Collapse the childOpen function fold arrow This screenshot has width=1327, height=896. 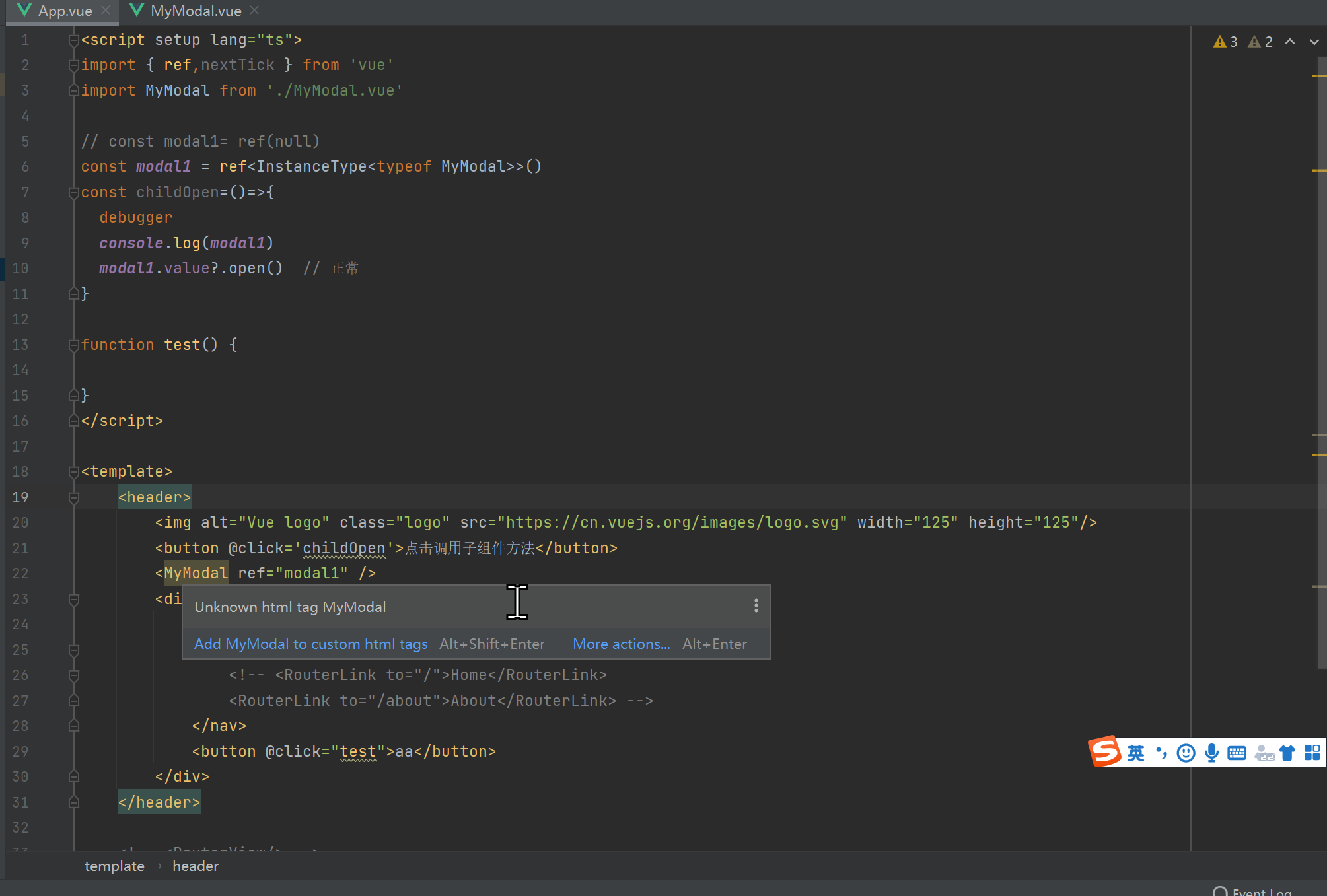73,192
